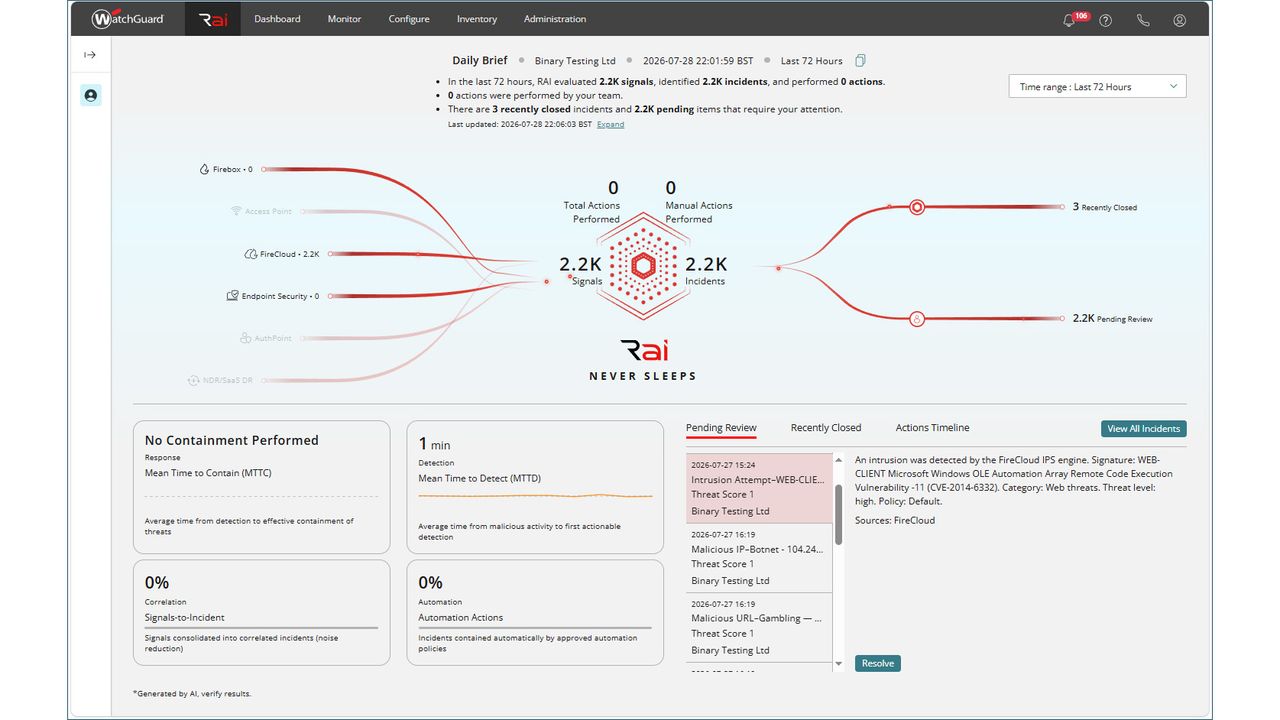Select the Intrusion Attempt WEB-CLIENT incident

tap(759, 488)
